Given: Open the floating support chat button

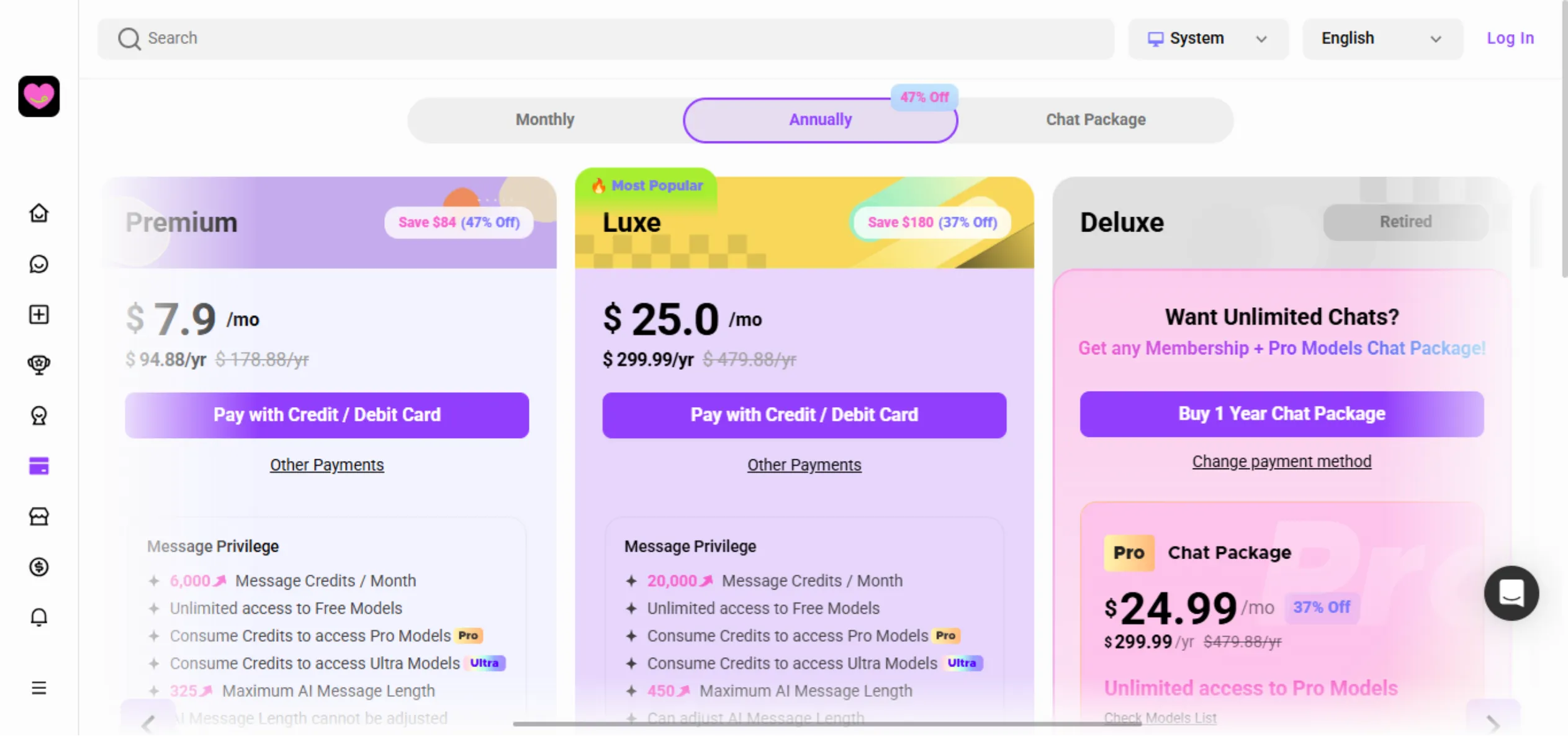Looking at the screenshot, I should coord(1511,593).
